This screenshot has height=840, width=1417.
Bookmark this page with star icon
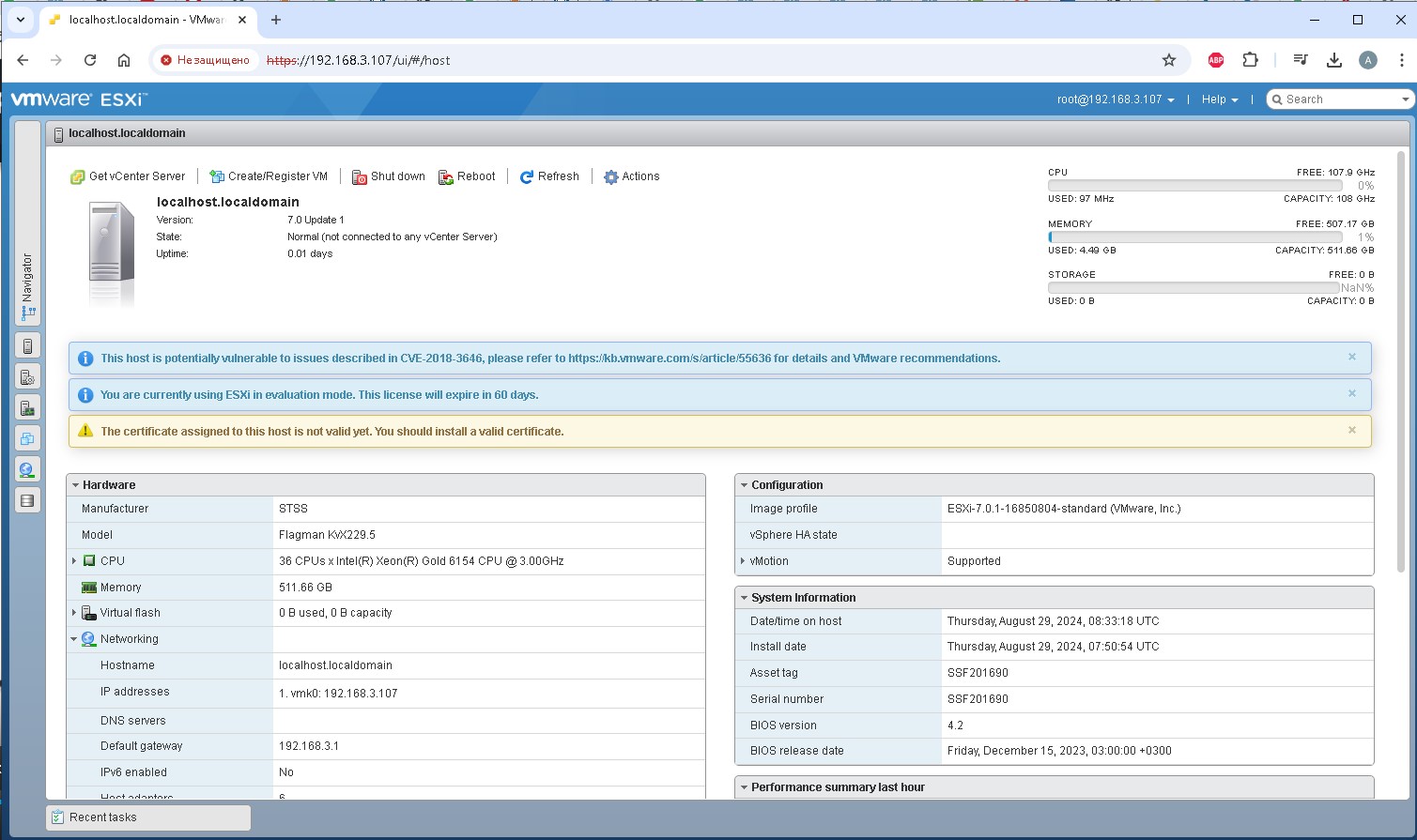[x=1169, y=60]
